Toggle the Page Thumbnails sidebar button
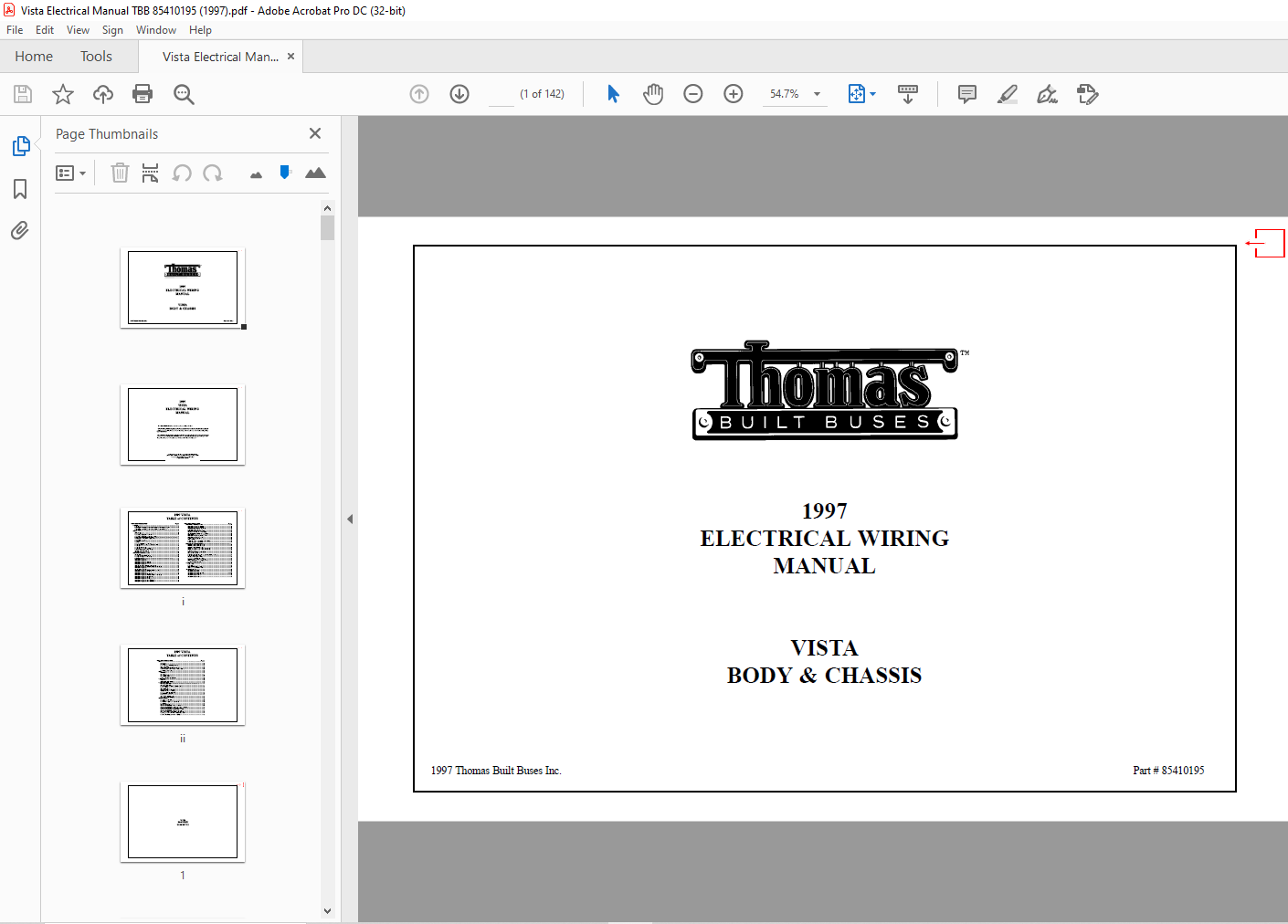 click(x=20, y=146)
